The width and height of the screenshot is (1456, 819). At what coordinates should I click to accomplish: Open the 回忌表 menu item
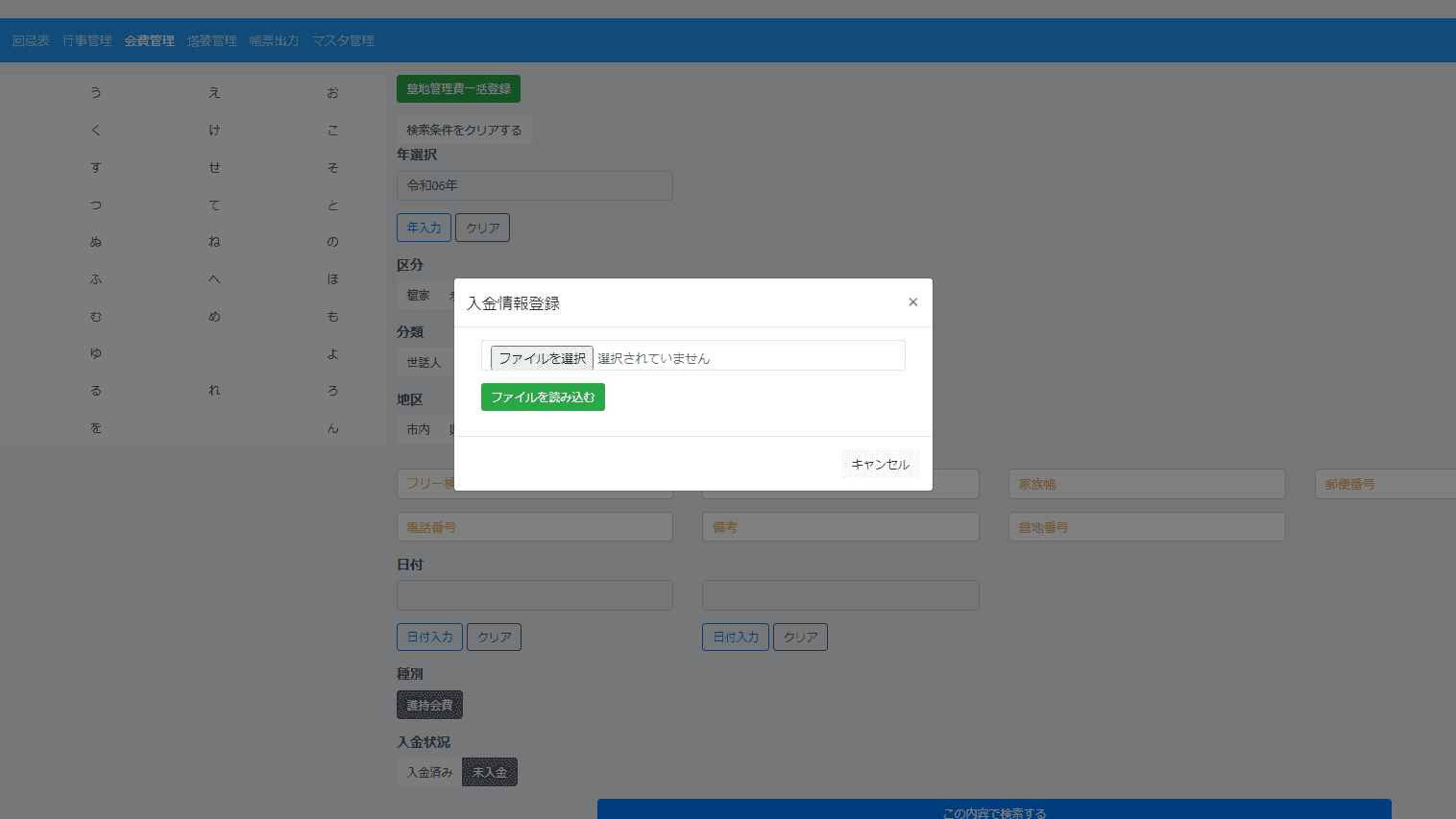pyautogui.click(x=31, y=40)
